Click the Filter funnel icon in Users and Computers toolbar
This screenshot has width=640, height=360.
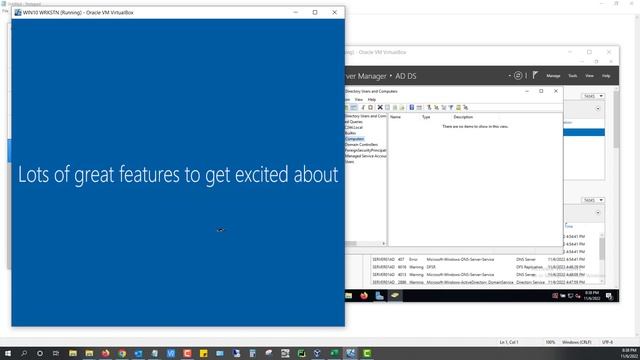pyautogui.click(x=451, y=107)
